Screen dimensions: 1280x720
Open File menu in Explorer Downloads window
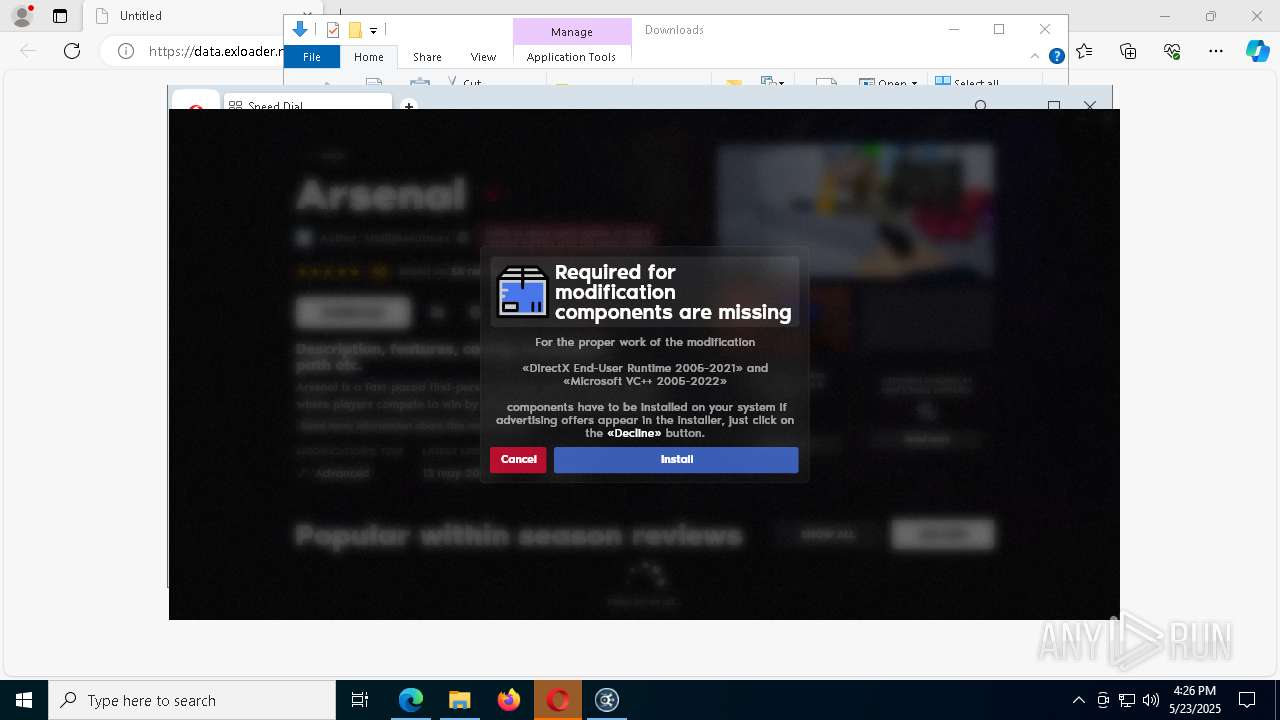tap(312, 57)
